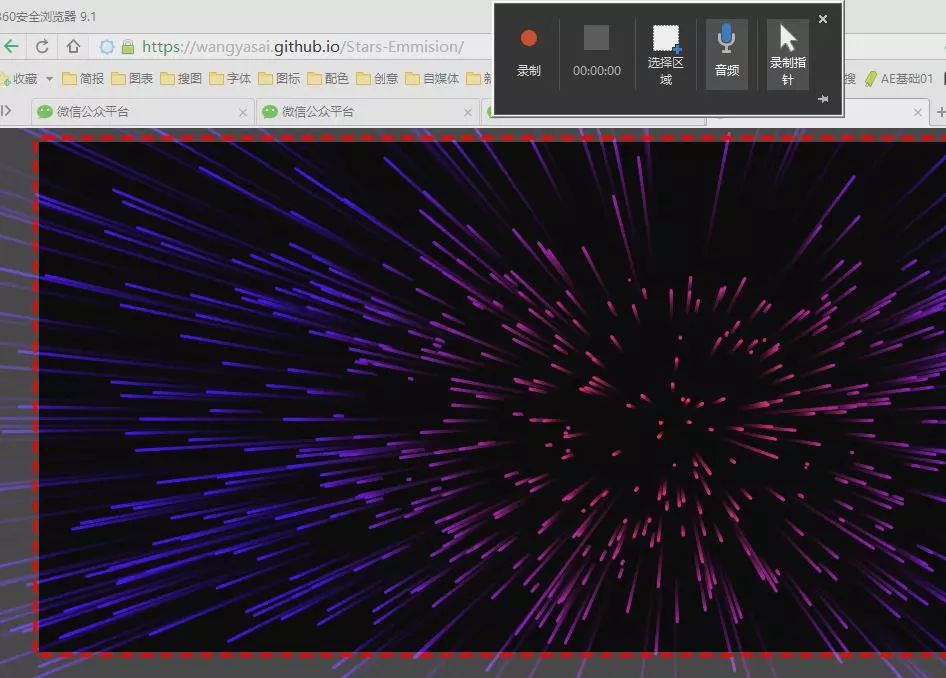Click the stop recording square
Viewport: 946px width, 678px height.
596,38
